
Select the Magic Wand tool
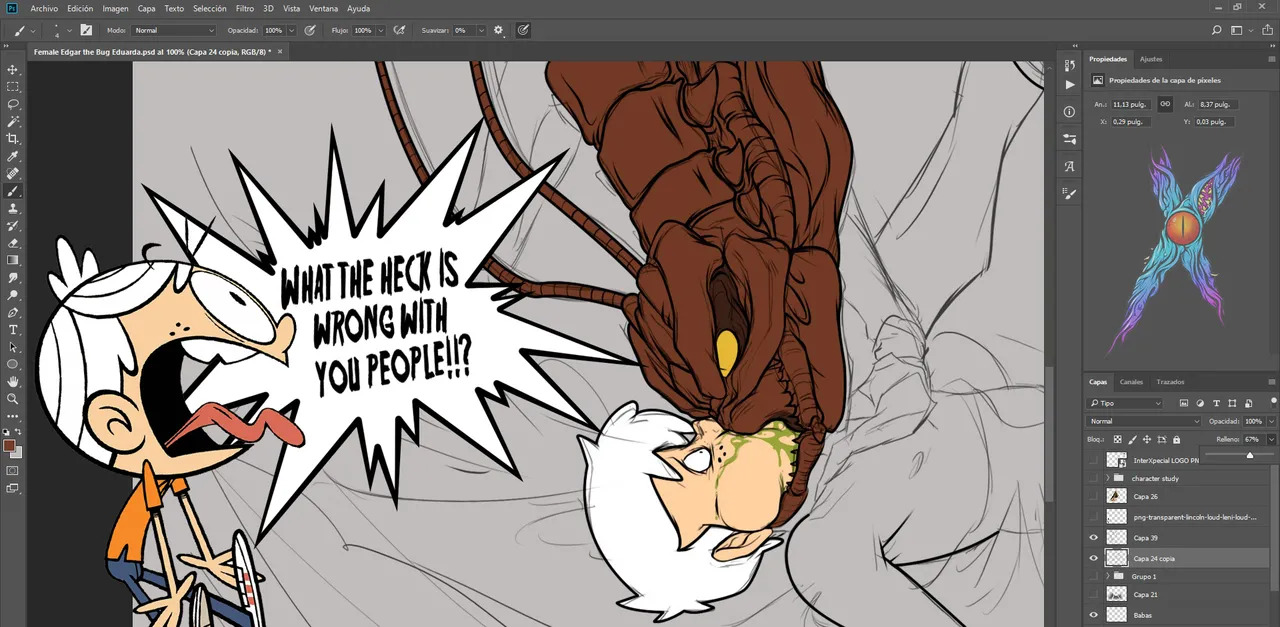click(x=13, y=121)
